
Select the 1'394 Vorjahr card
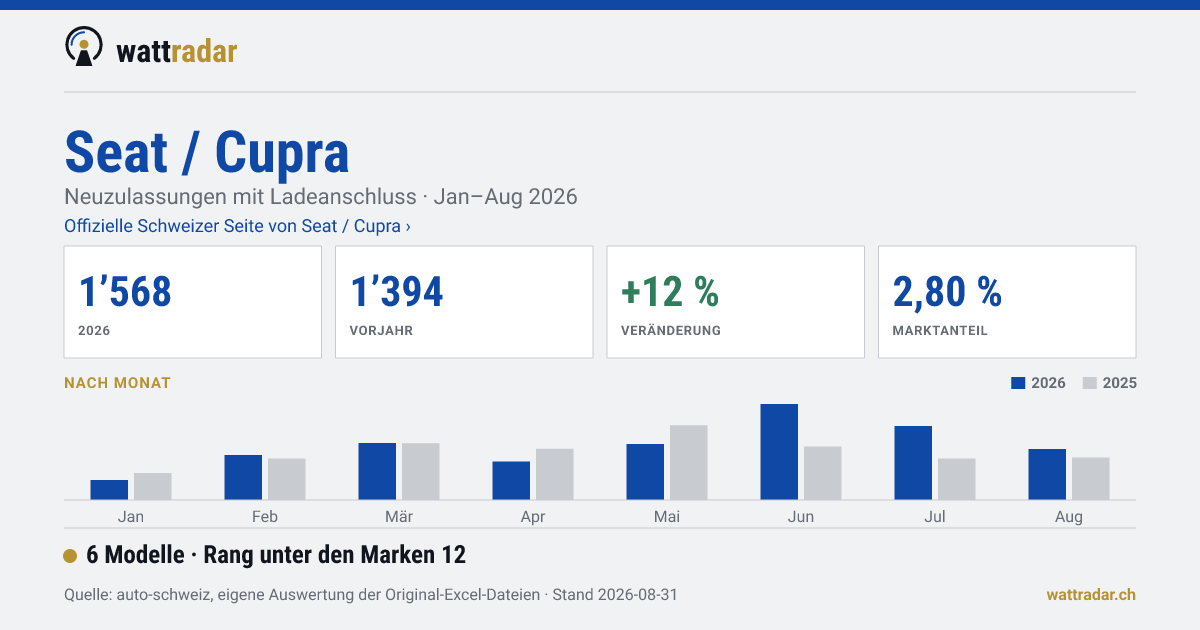[464, 302]
